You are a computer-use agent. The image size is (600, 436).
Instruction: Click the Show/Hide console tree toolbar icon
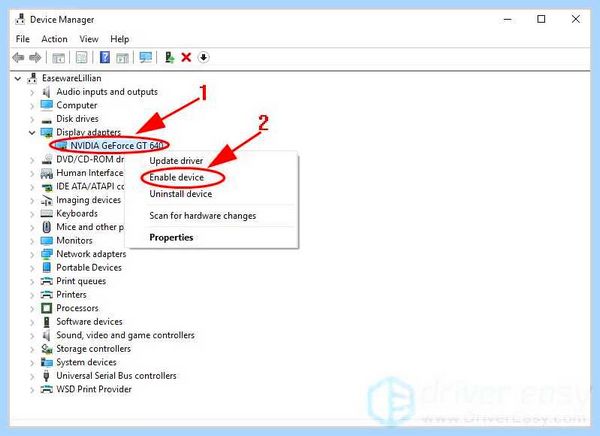[x=58, y=58]
